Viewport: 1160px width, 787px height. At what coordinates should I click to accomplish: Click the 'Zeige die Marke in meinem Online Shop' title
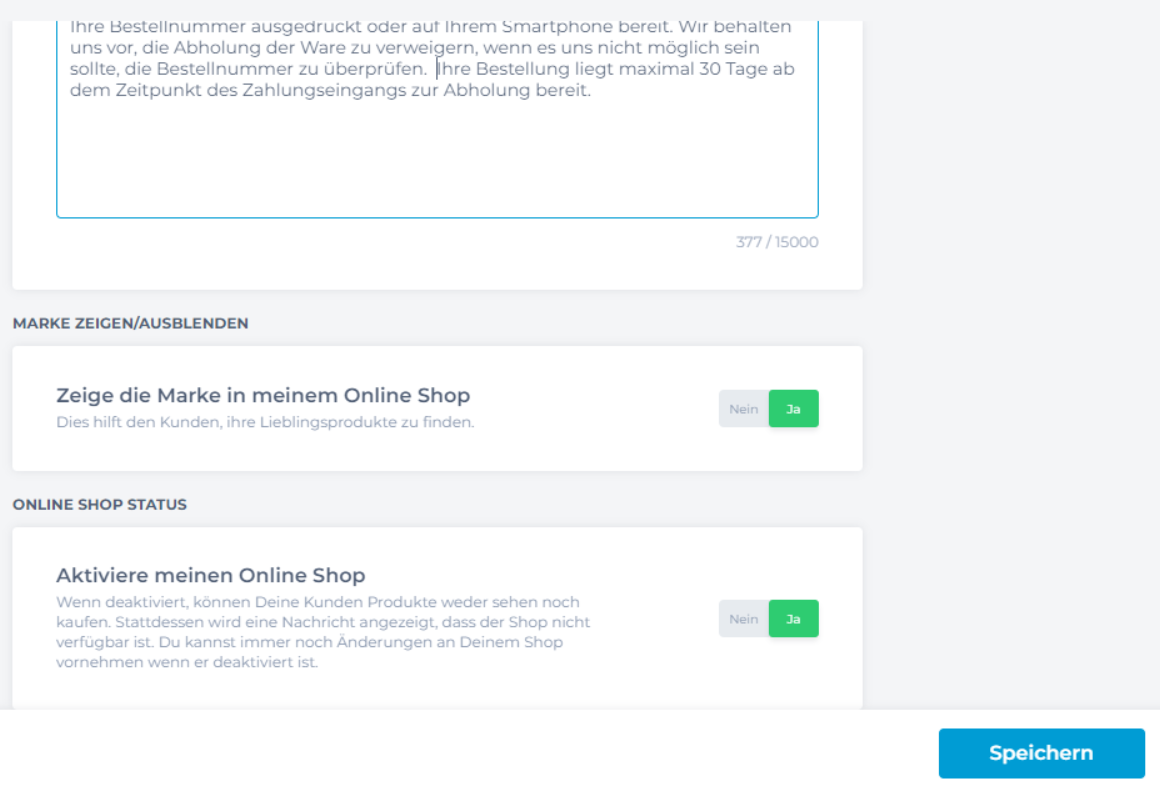263,395
